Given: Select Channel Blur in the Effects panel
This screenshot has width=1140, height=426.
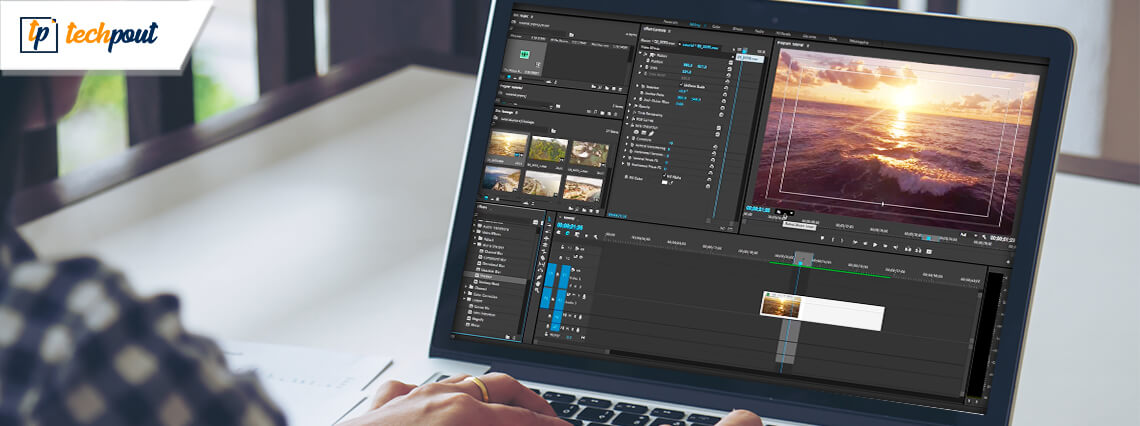Looking at the screenshot, I should point(494,252).
